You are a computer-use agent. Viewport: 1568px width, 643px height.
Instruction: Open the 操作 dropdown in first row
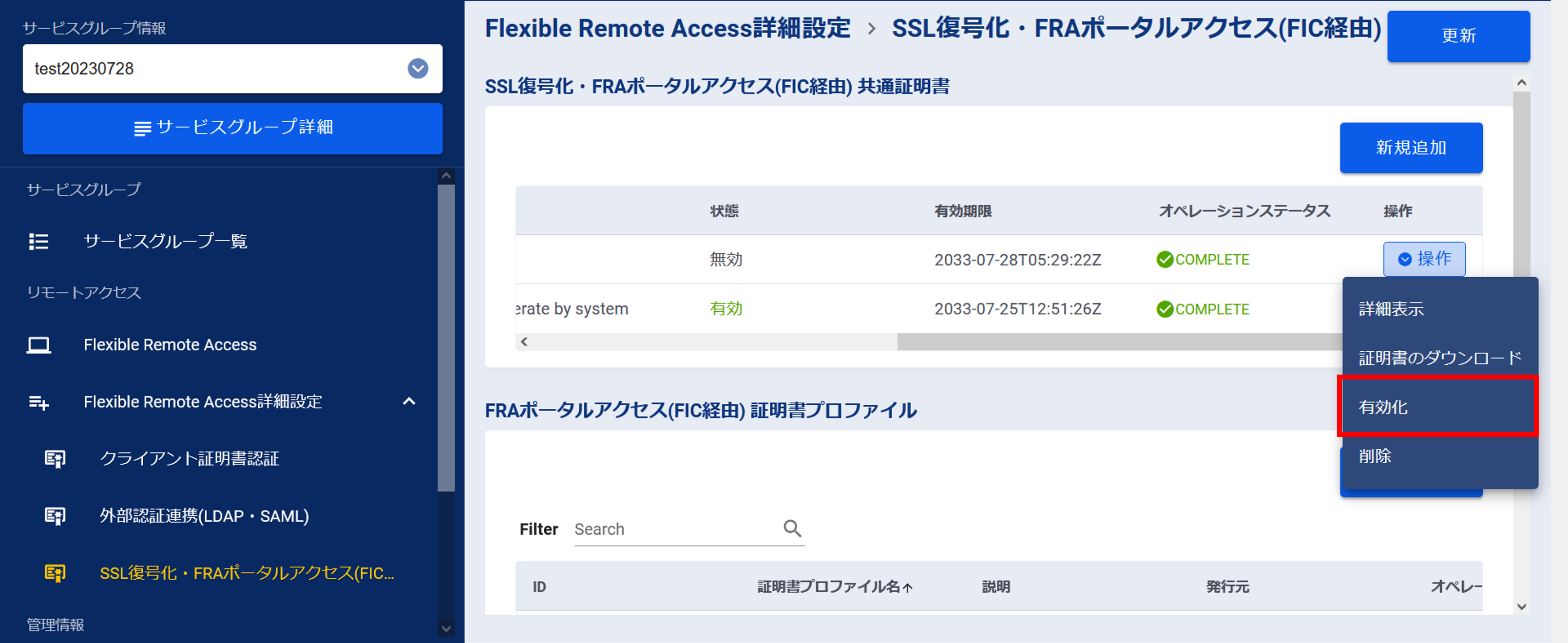coord(1424,259)
